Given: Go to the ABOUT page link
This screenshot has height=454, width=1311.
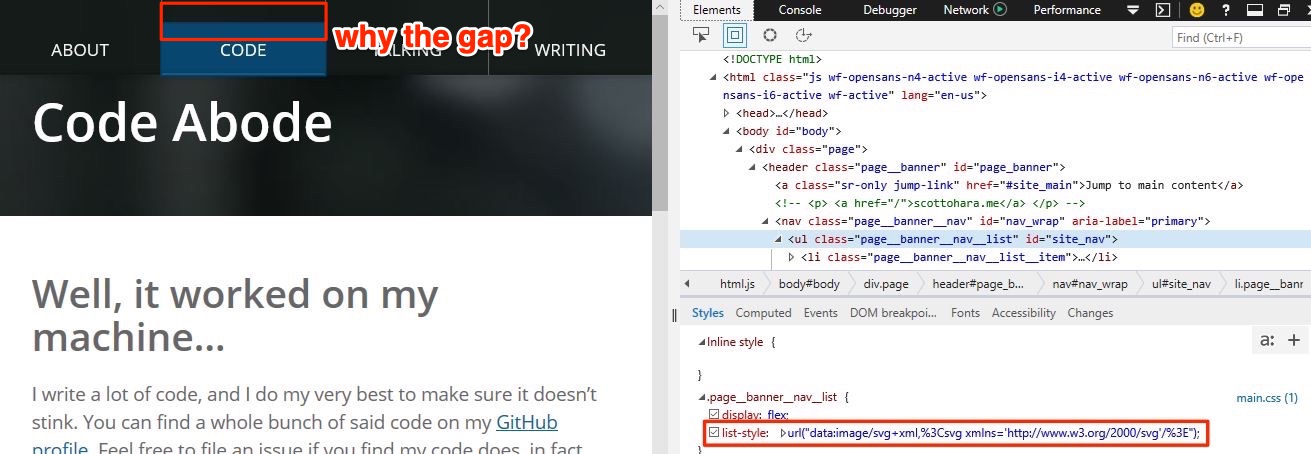Looking at the screenshot, I should (80, 49).
